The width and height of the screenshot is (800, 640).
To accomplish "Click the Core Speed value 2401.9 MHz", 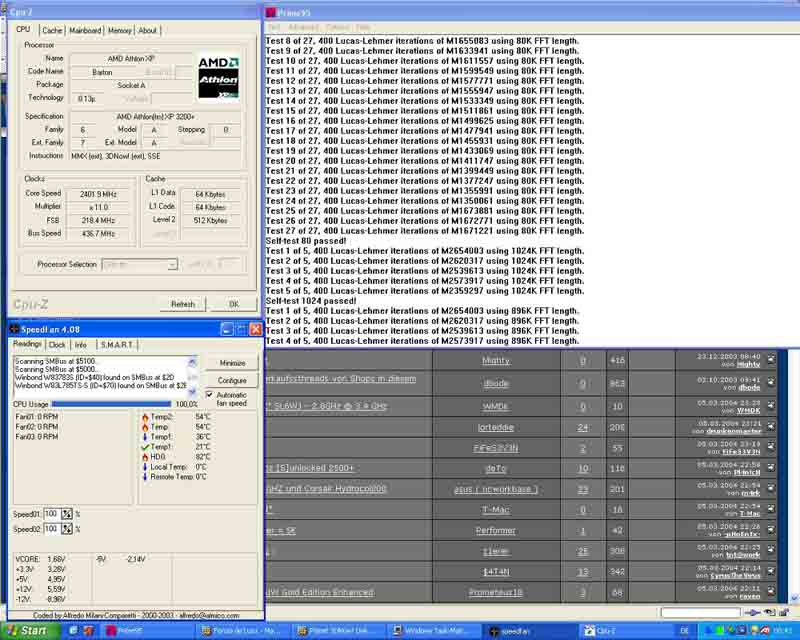I will pos(98,194).
